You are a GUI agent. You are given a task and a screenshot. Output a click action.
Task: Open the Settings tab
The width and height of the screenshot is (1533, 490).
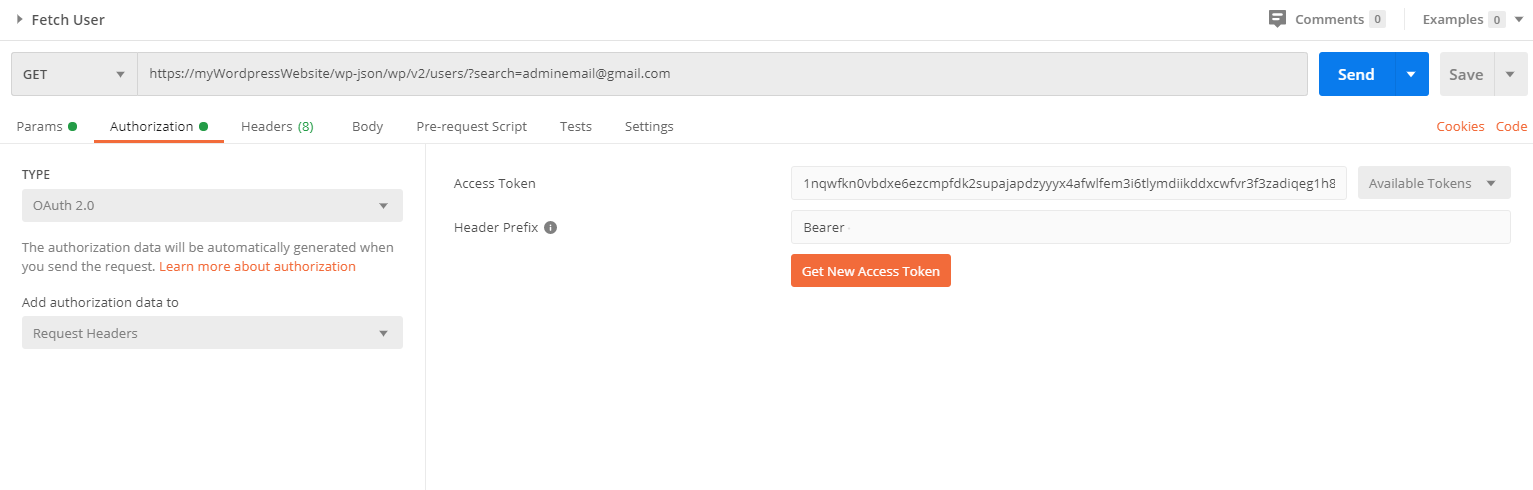(x=649, y=127)
